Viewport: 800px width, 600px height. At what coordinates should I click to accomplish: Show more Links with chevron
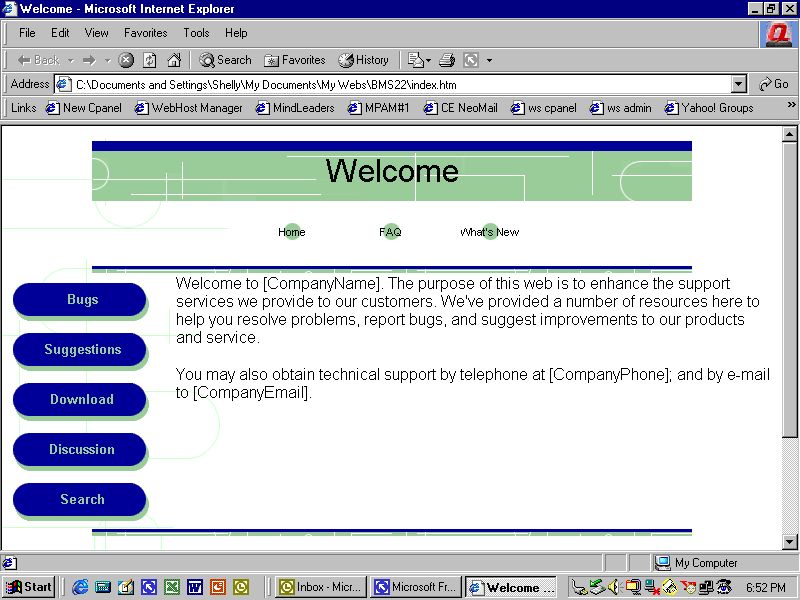791,105
